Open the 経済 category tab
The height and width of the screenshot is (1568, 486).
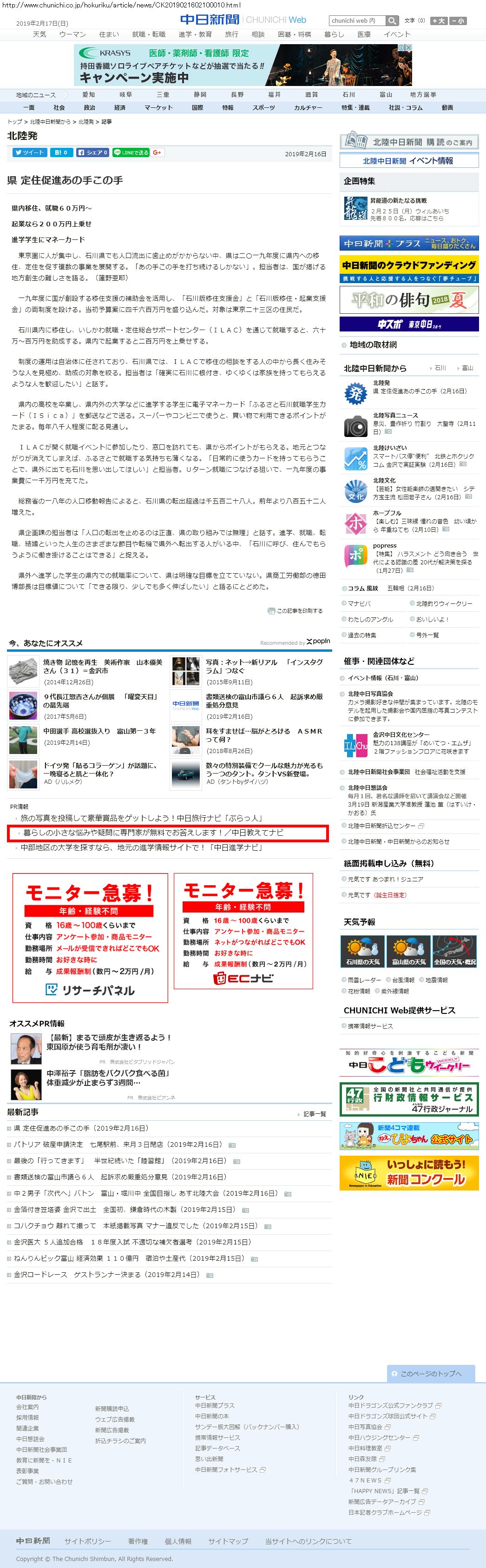(x=120, y=107)
